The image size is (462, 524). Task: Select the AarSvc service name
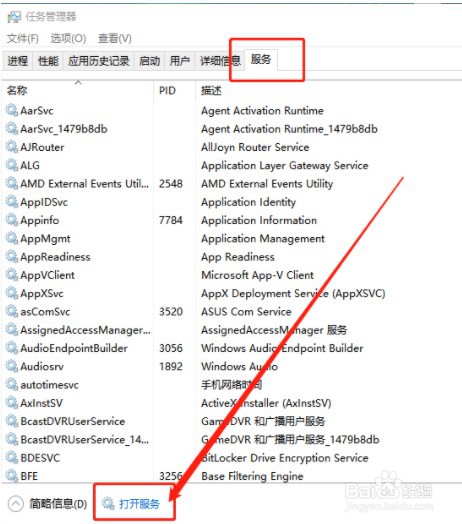click(x=37, y=110)
